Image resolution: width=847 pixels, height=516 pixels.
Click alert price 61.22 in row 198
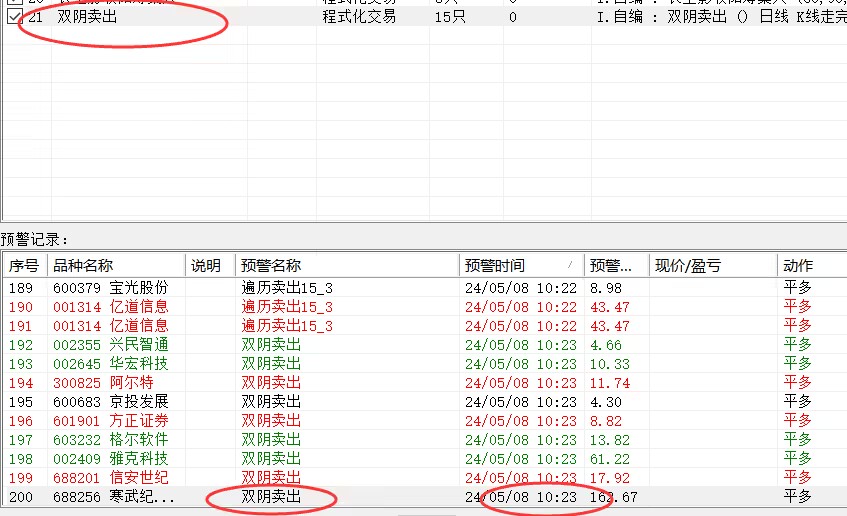pyautogui.click(x=610, y=459)
